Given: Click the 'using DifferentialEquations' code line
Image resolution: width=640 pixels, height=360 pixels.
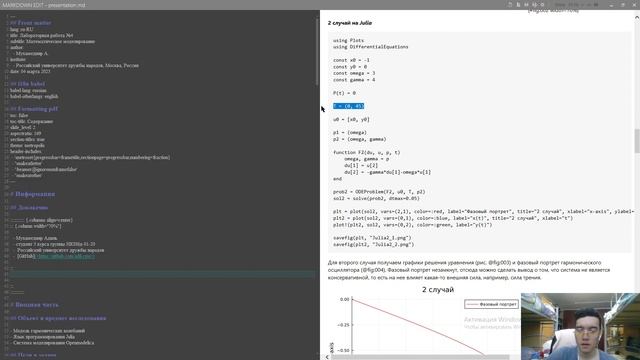Looking at the screenshot, I should (370, 47).
